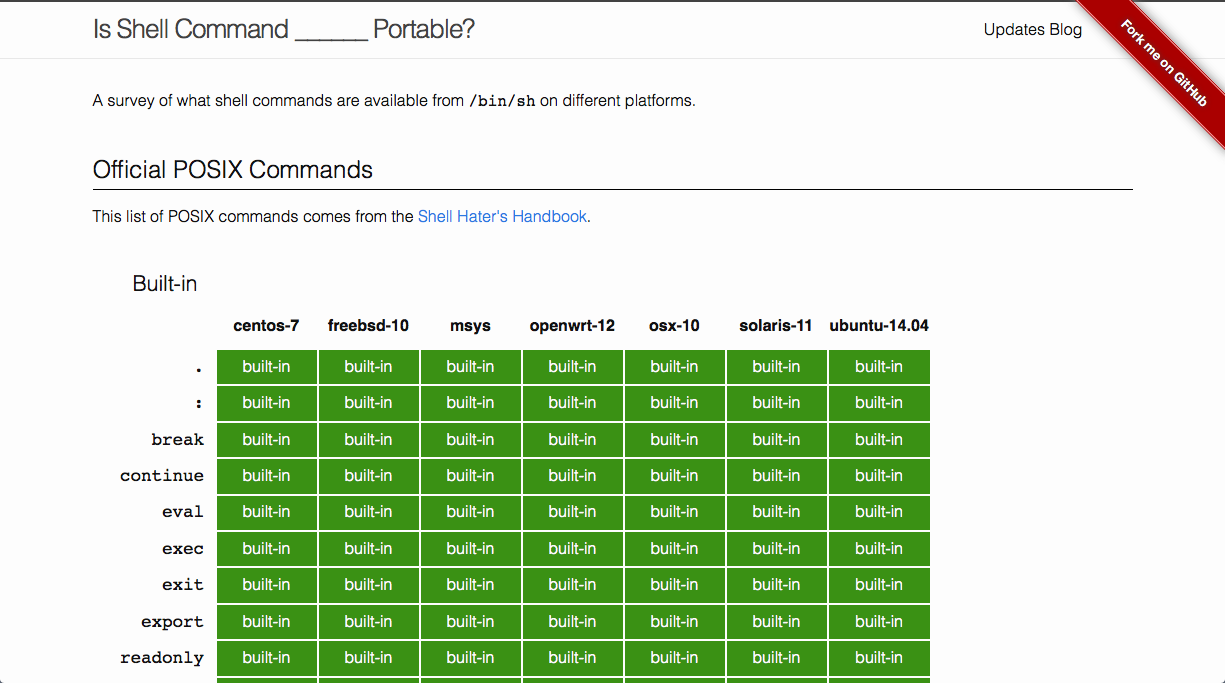Select the ubuntu-14.04 column header
Screen dimensions: 1225x683
point(879,325)
